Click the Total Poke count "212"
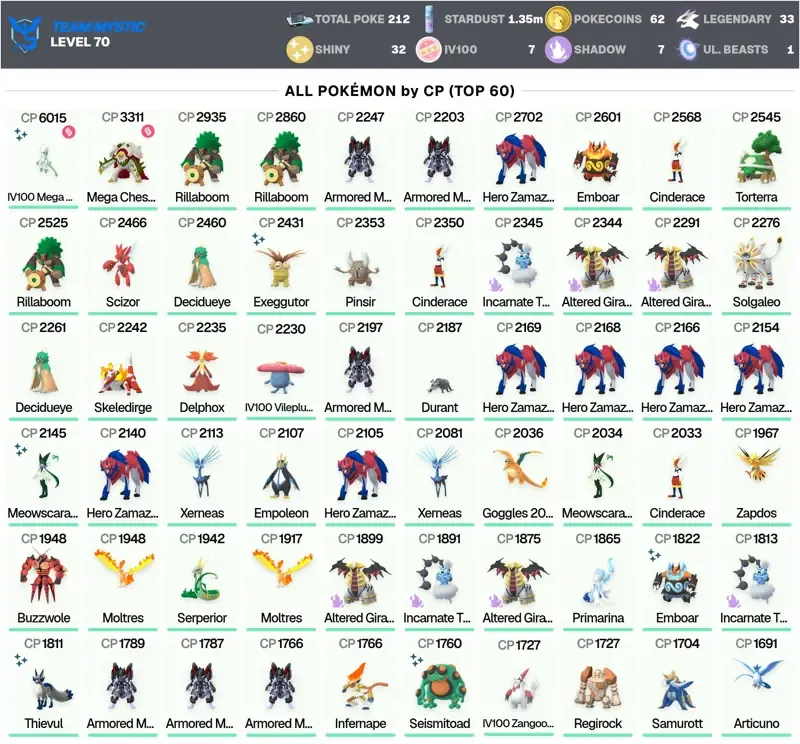Image resolution: width=800 pixels, height=744 pixels. click(398, 19)
